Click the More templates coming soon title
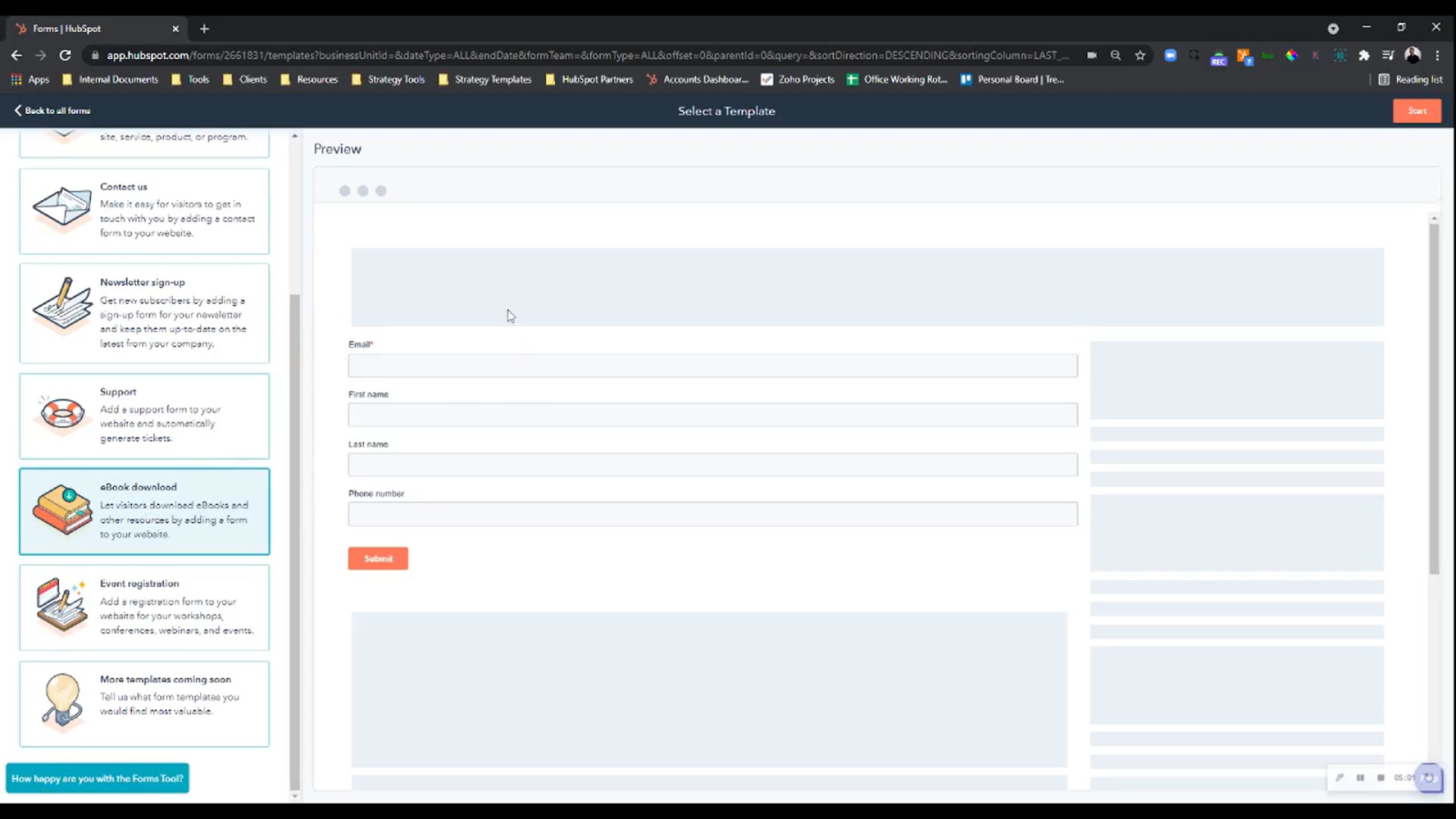This screenshot has height=819, width=1456. [165, 679]
